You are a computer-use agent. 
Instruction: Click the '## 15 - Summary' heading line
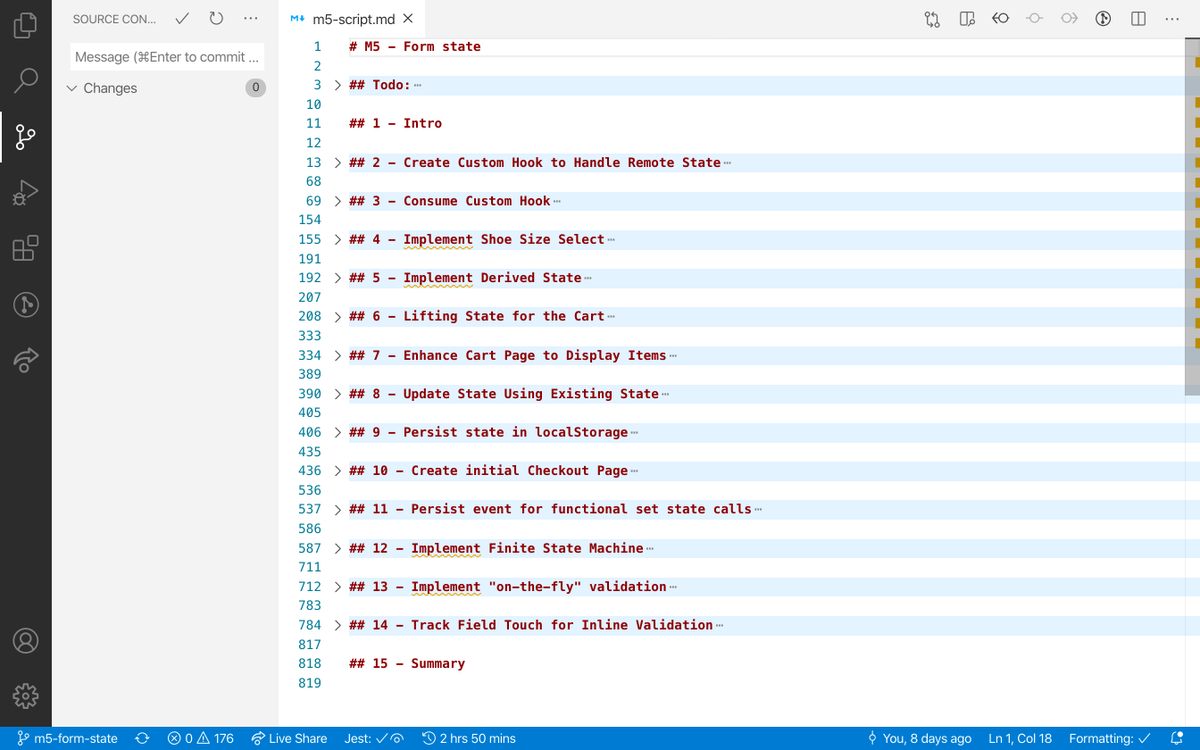point(407,664)
